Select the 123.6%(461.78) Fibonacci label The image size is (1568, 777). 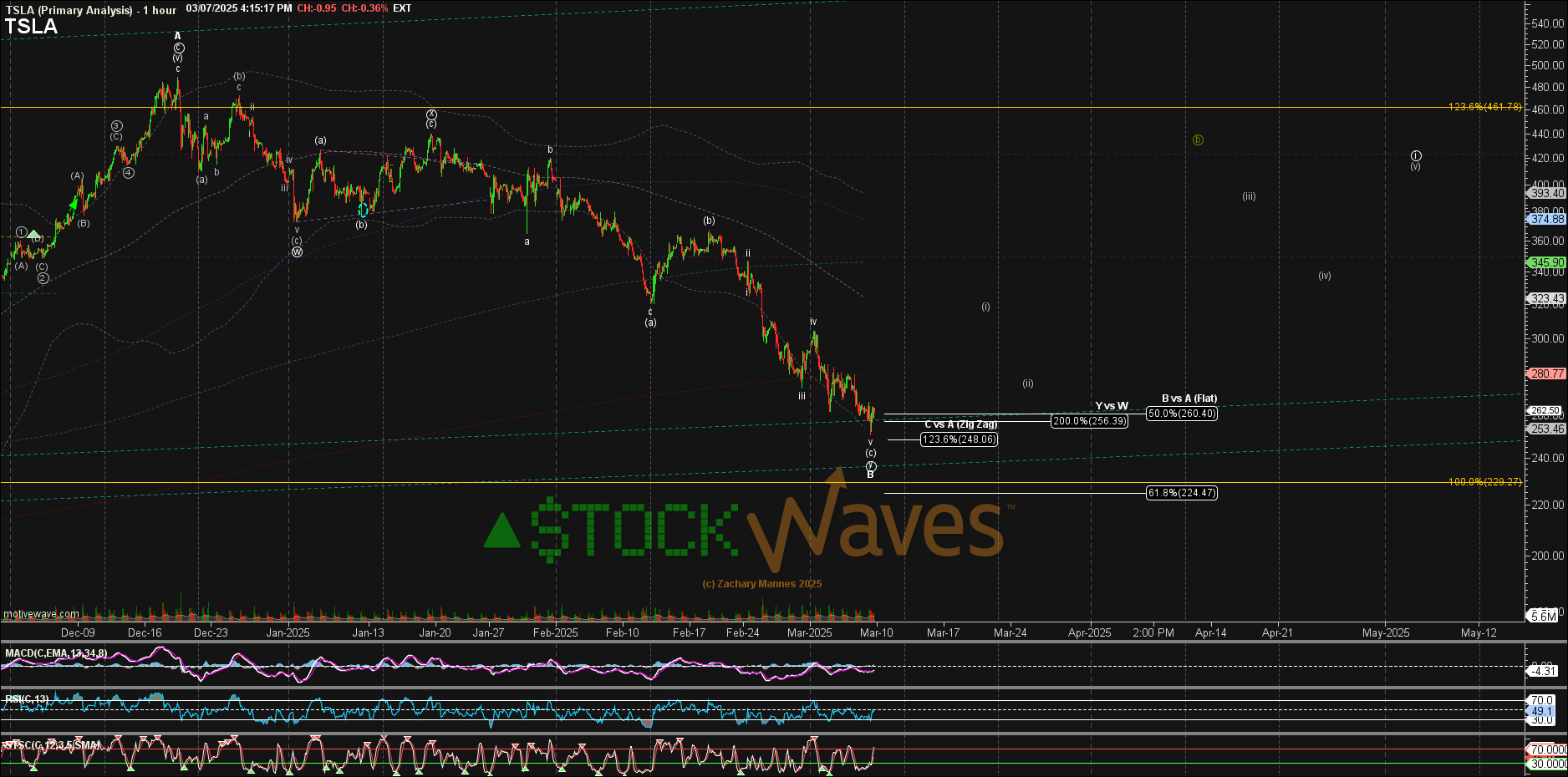(x=1485, y=107)
